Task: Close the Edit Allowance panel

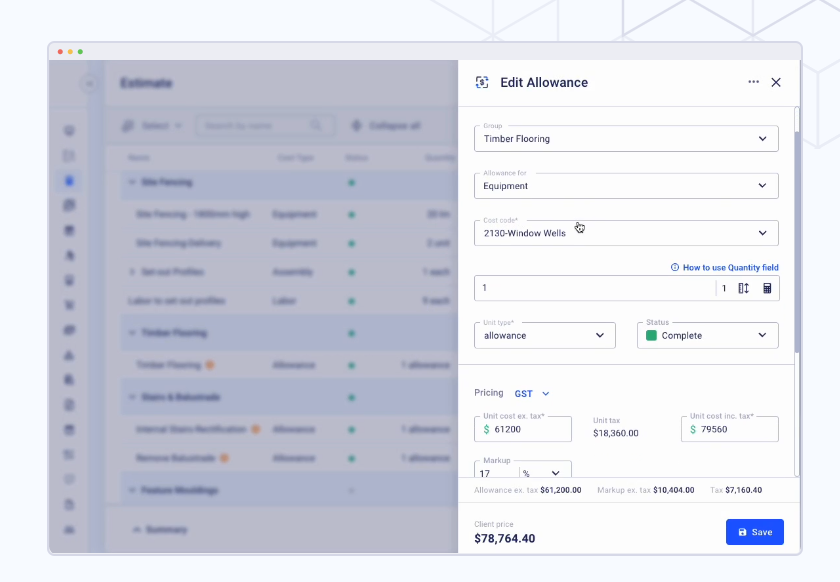Action: pos(776,82)
